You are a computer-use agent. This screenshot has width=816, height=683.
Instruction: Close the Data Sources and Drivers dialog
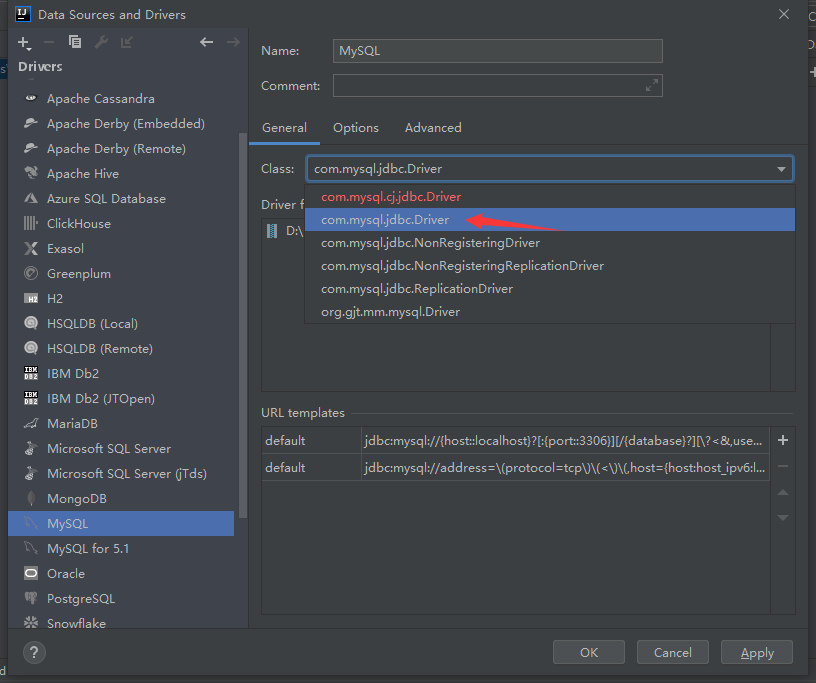pyautogui.click(x=784, y=14)
